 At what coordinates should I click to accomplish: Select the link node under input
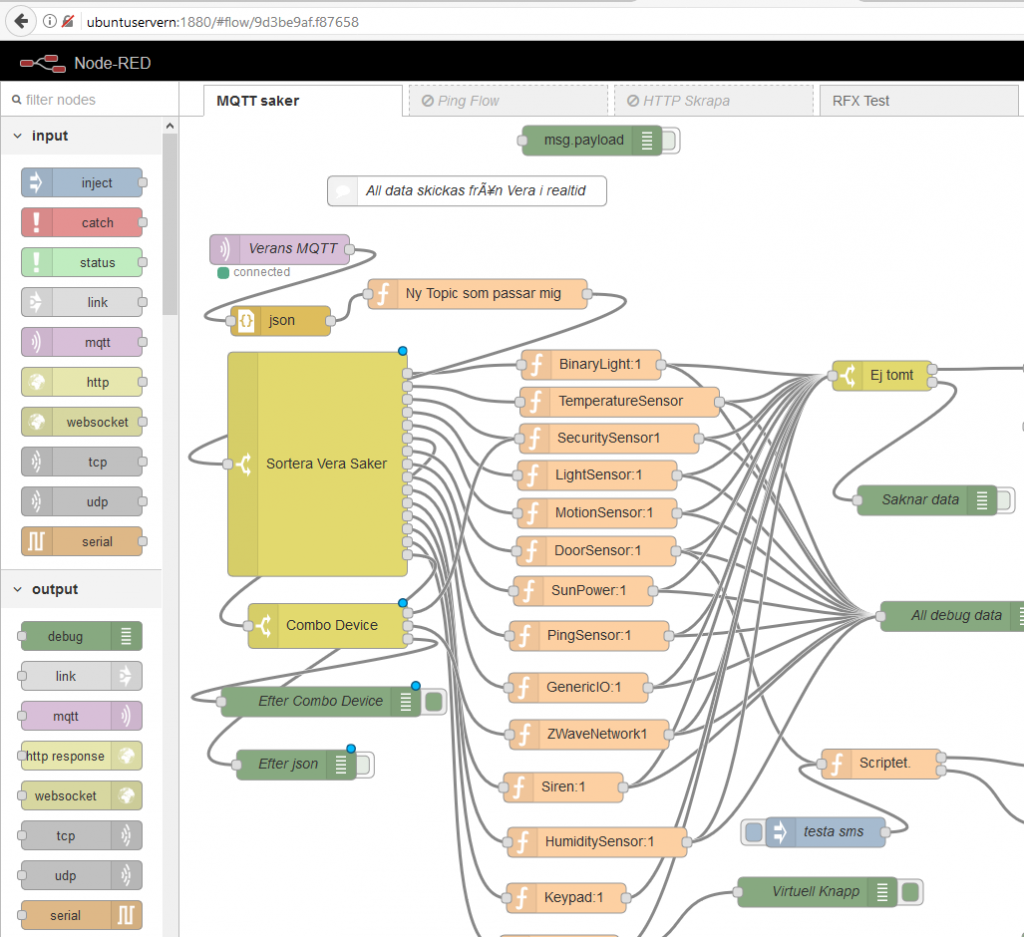82,302
